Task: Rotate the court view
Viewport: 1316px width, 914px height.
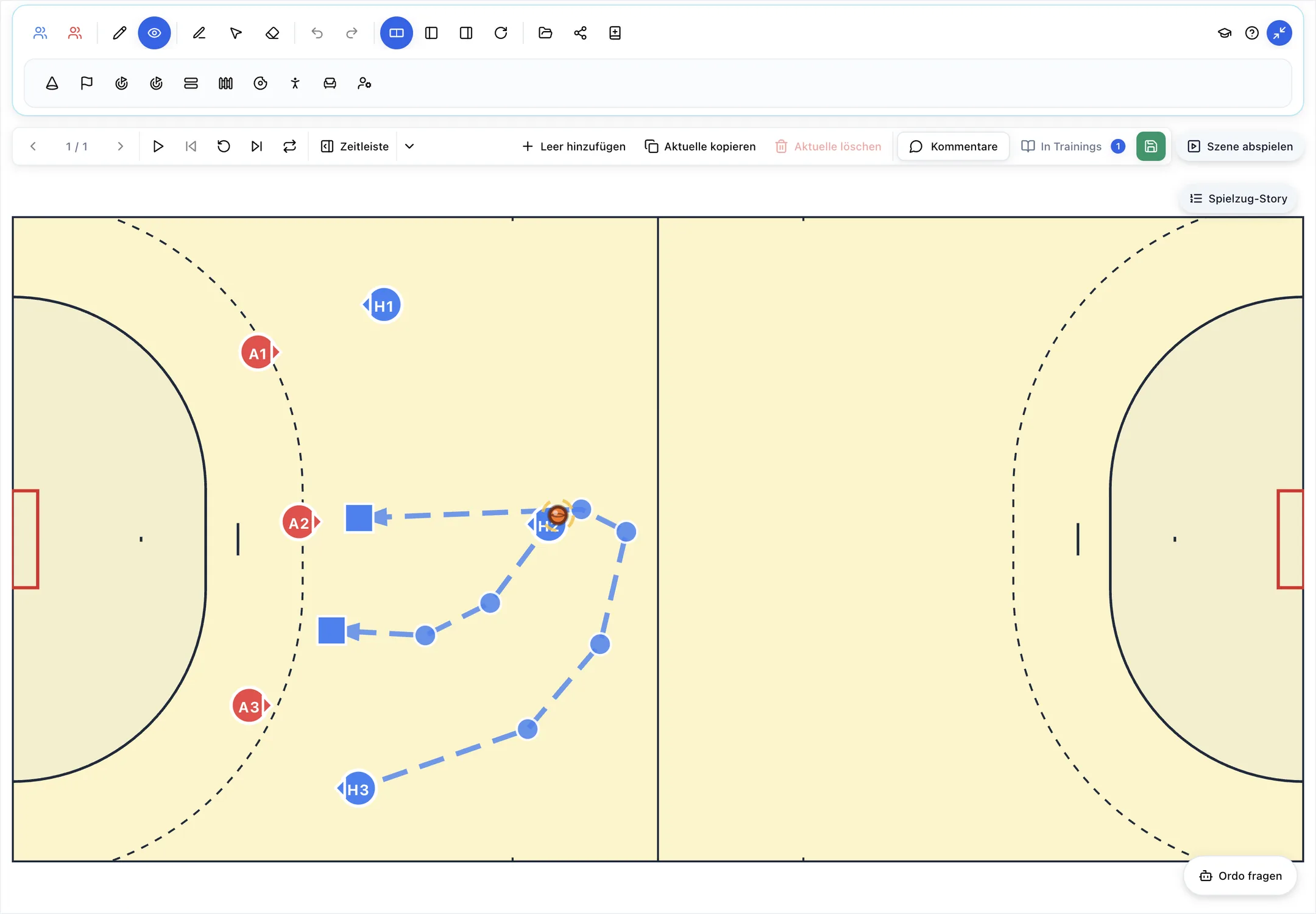Action: [501, 33]
